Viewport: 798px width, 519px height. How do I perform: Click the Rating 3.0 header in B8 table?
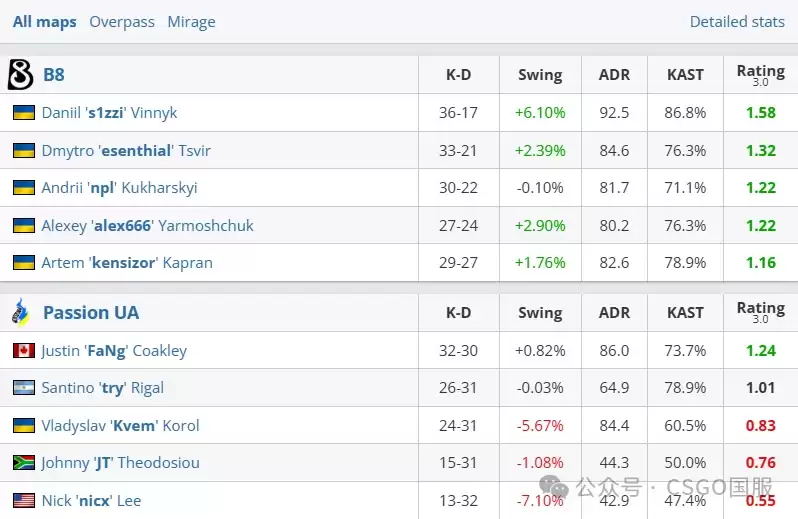[x=761, y=75]
